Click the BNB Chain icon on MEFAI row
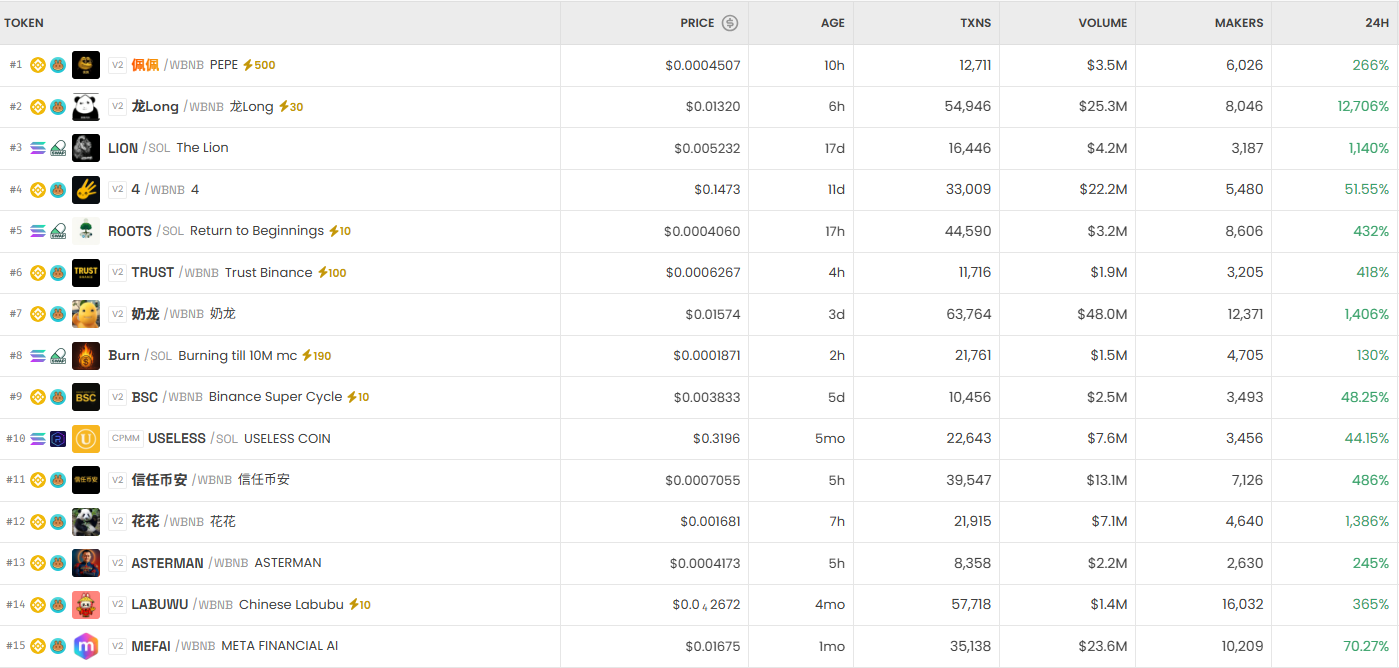 38,646
